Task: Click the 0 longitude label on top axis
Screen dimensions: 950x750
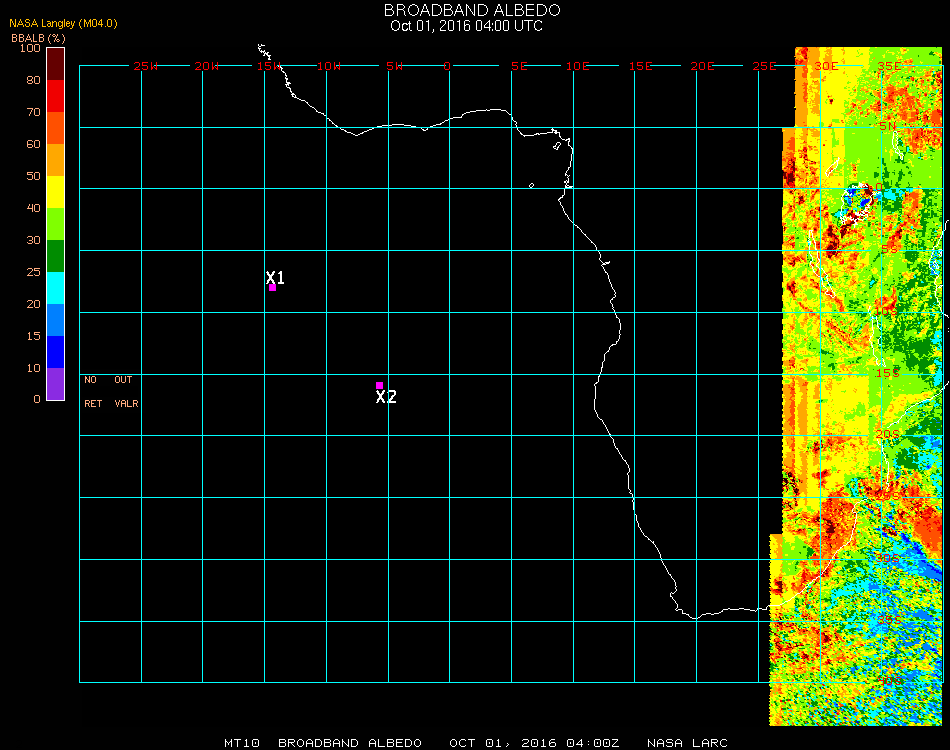Action: [x=447, y=66]
